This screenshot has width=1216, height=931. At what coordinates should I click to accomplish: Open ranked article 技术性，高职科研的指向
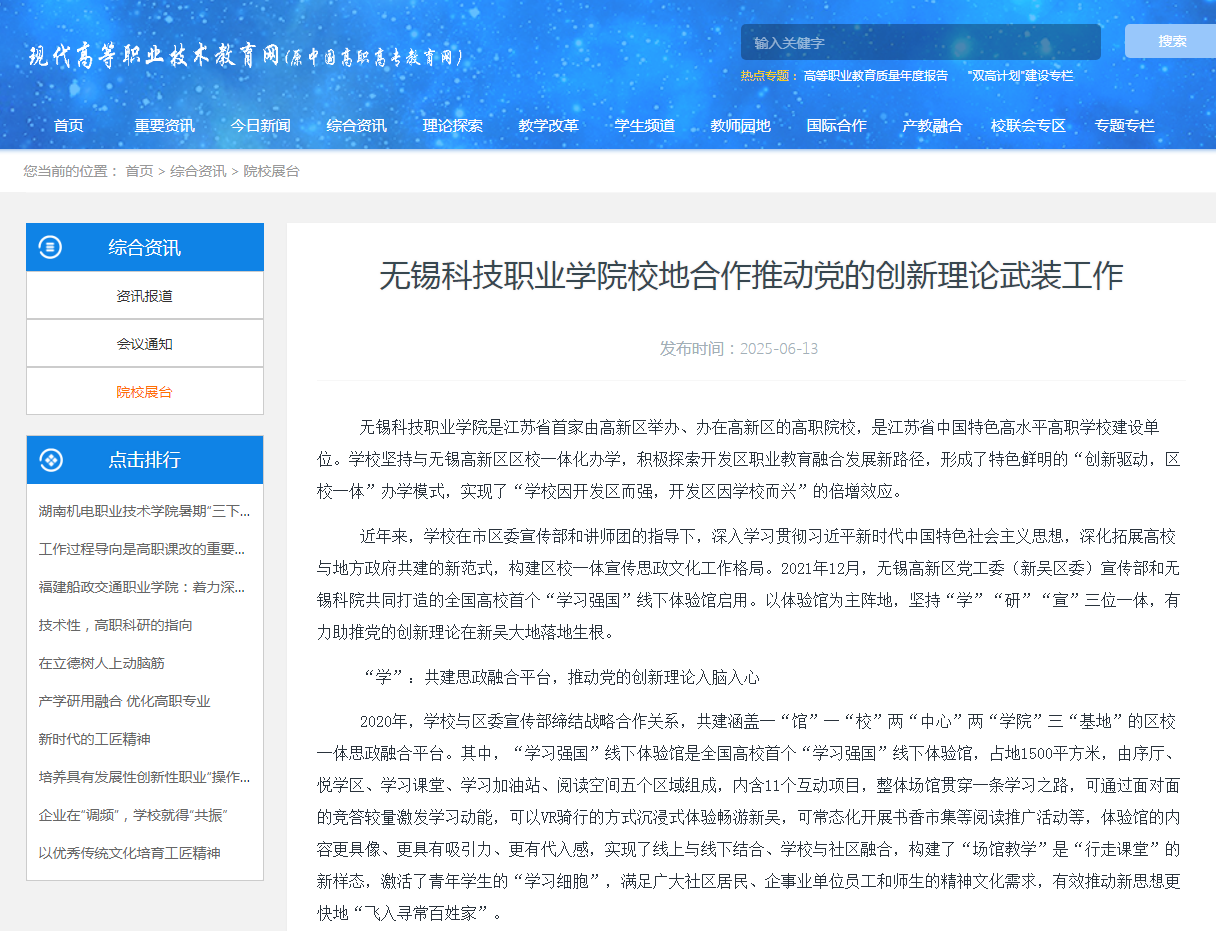(116, 625)
